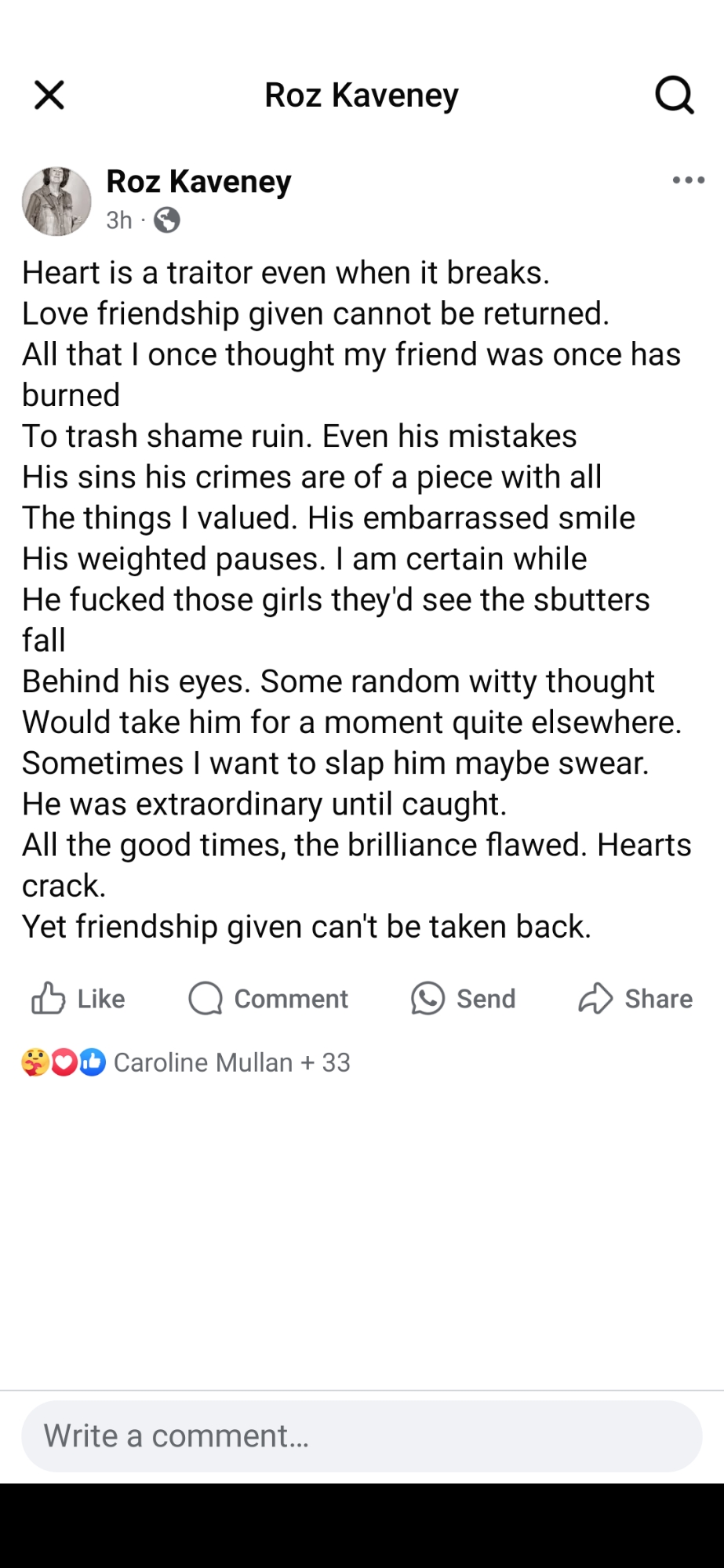Focus the "Write a comment…" field
The height and width of the screenshot is (1568, 724).
coord(362,1436)
